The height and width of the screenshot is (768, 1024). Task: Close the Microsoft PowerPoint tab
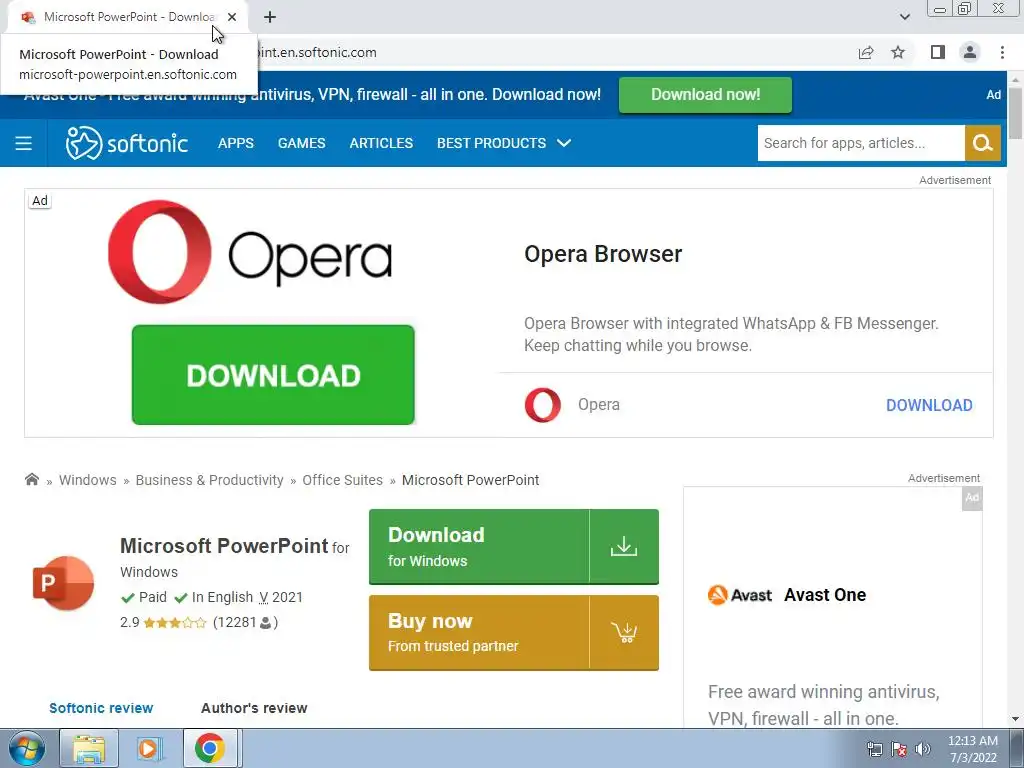(232, 17)
